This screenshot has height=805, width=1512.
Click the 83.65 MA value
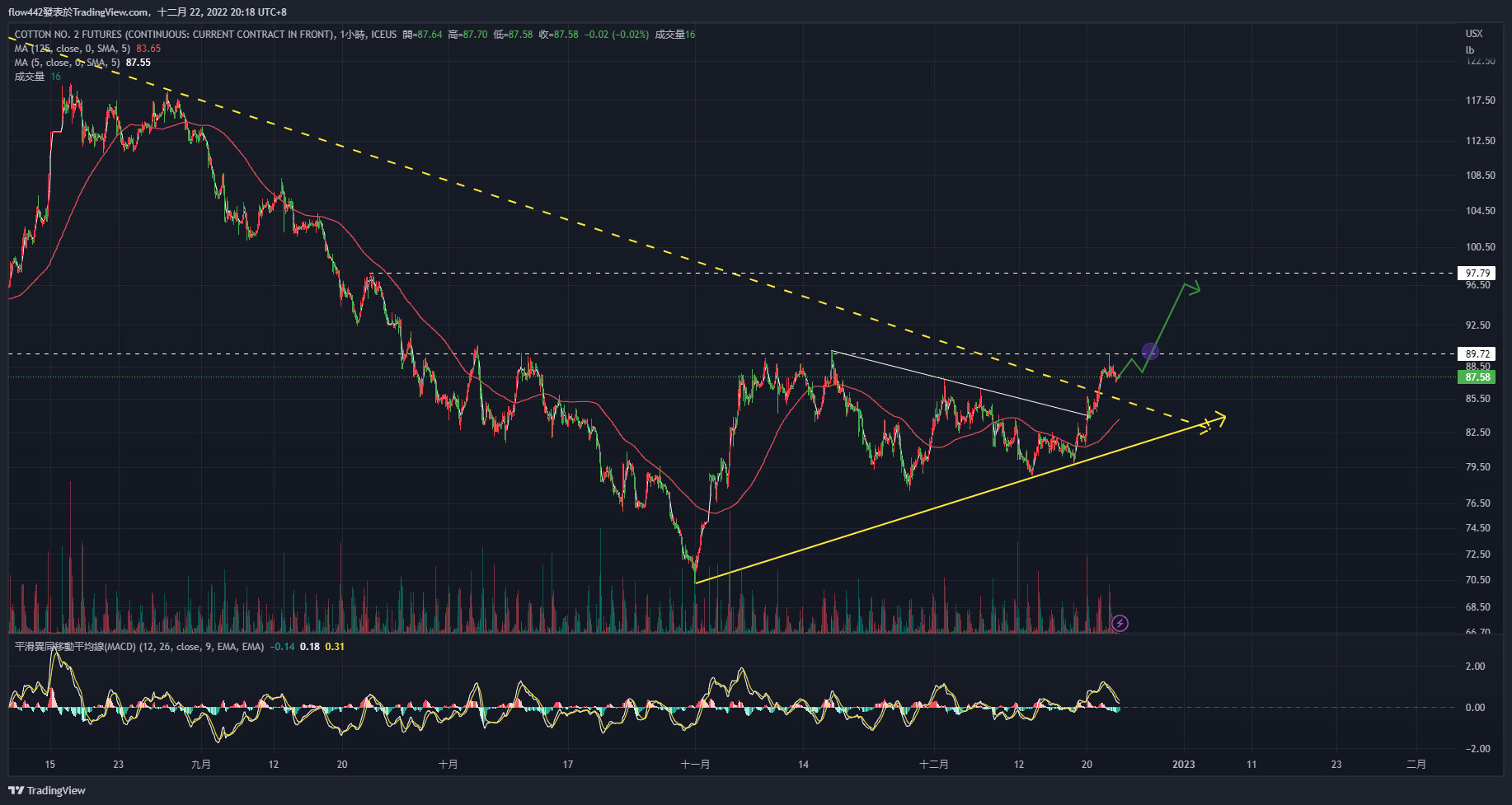148,49
